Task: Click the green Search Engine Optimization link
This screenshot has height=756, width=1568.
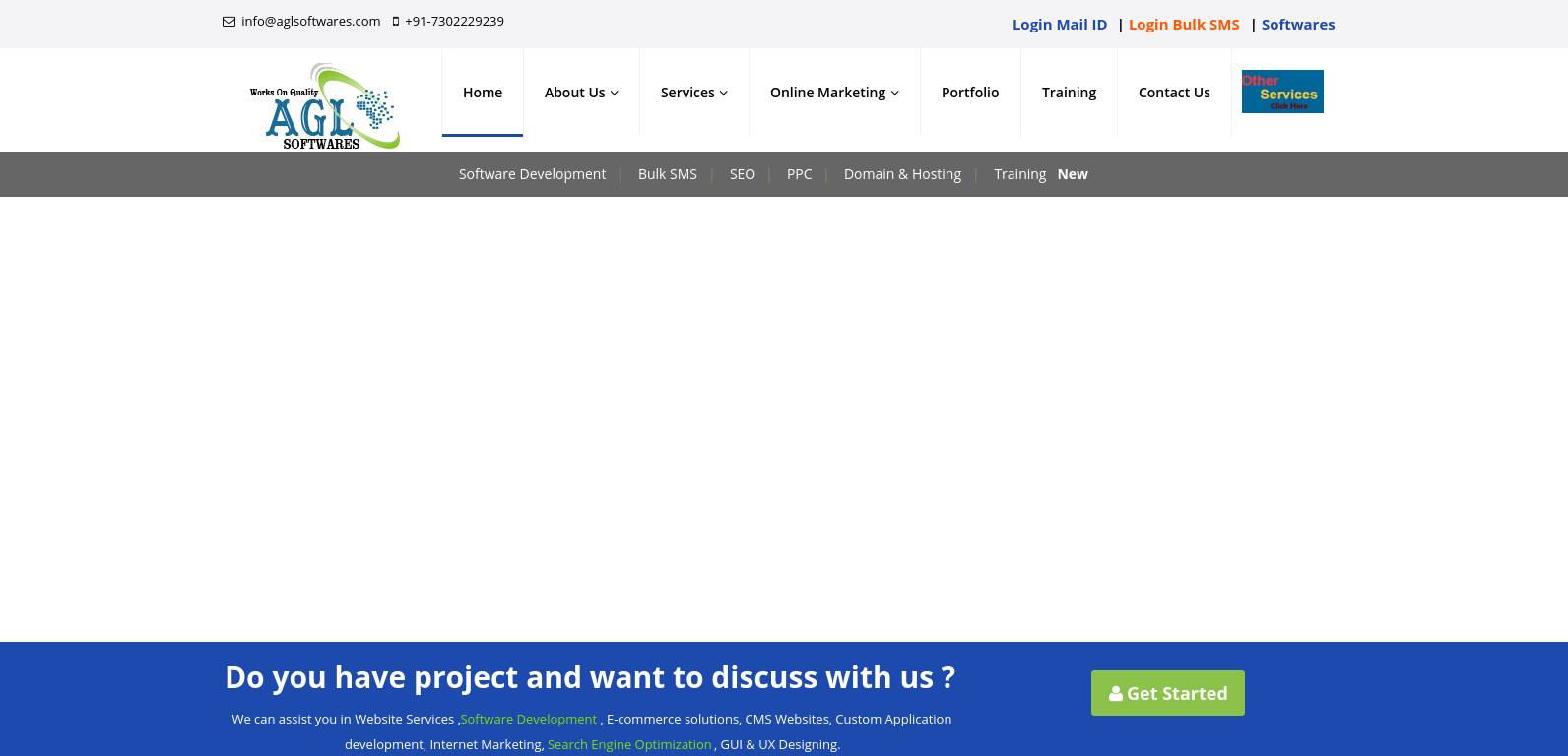Action: [628, 745]
